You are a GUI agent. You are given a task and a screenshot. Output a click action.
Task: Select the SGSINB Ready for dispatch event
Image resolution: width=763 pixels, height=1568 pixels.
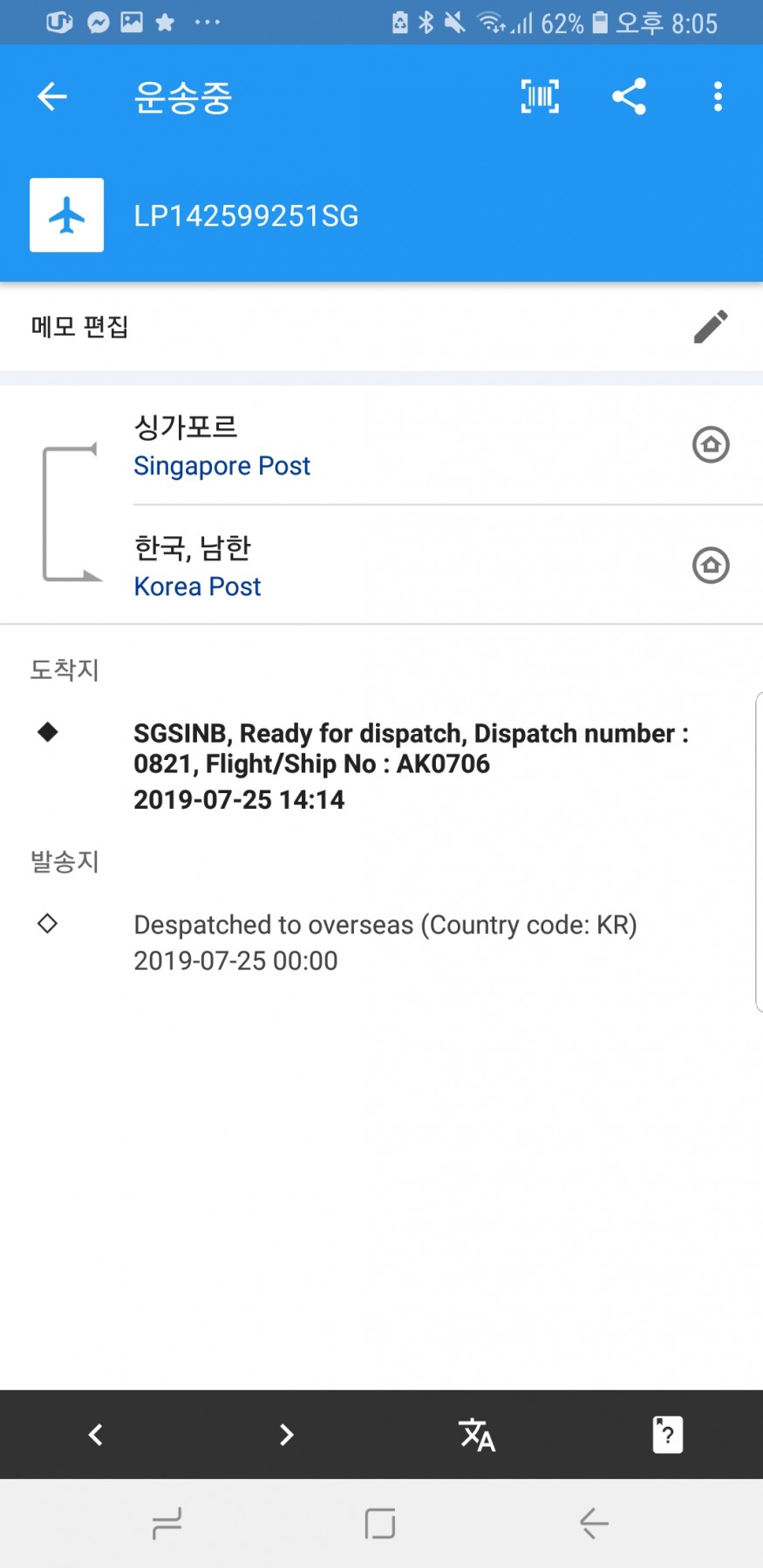point(410,764)
